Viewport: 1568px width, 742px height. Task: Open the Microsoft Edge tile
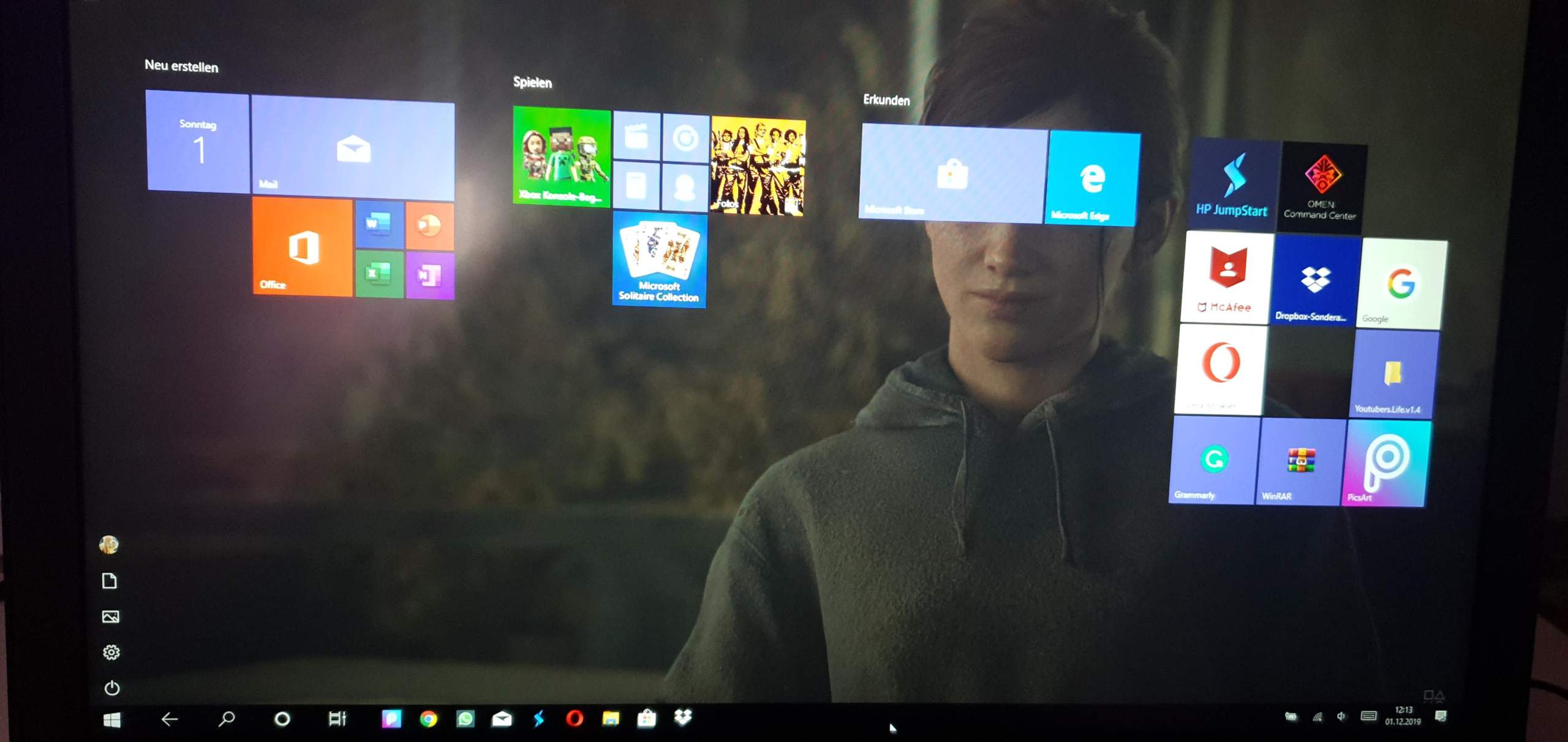[1092, 178]
